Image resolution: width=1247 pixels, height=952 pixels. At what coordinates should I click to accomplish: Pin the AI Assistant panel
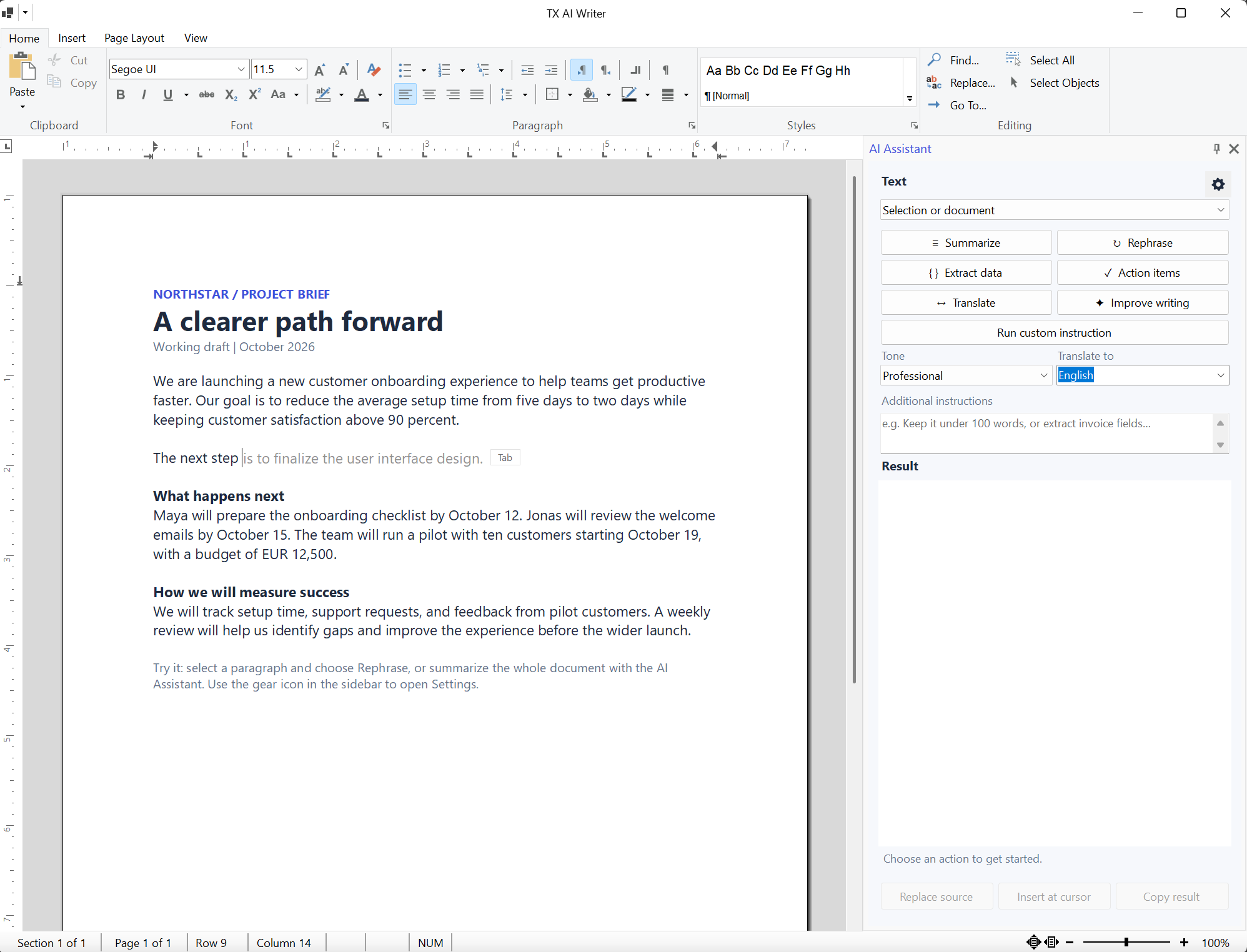pyautogui.click(x=1216, y=149)
